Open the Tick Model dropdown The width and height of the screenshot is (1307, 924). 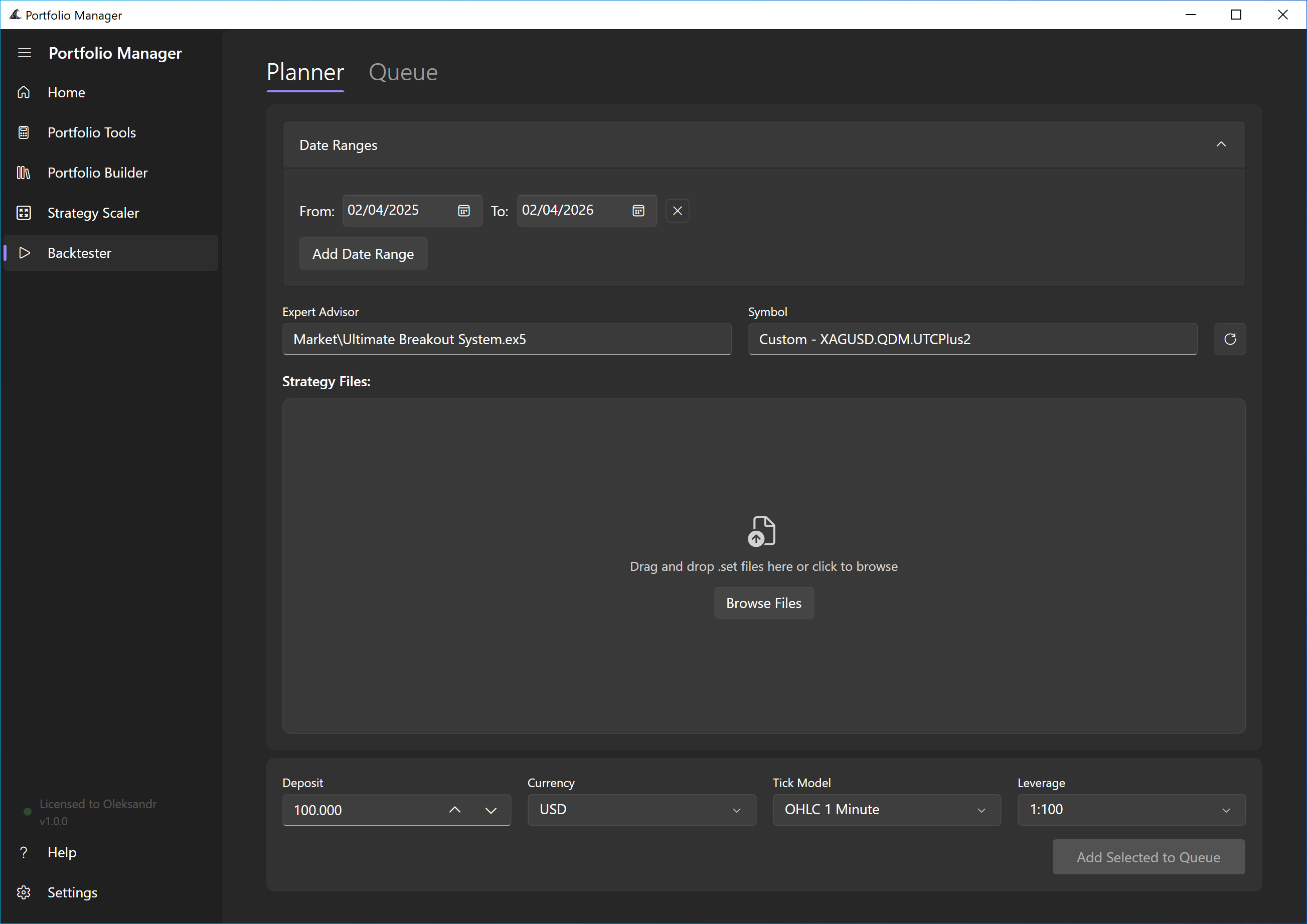point(887,810)
